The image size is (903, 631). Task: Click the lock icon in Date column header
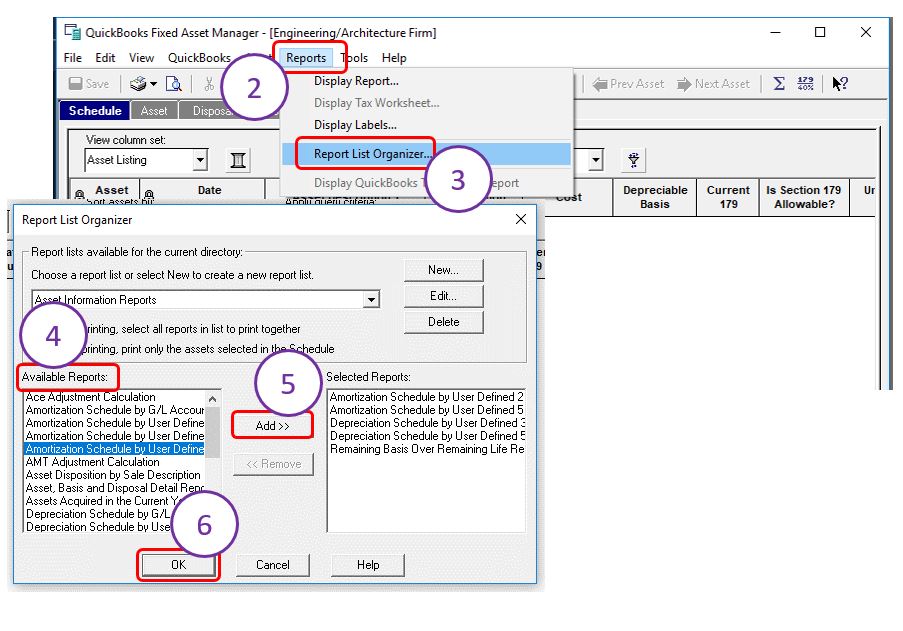[149, 195]
